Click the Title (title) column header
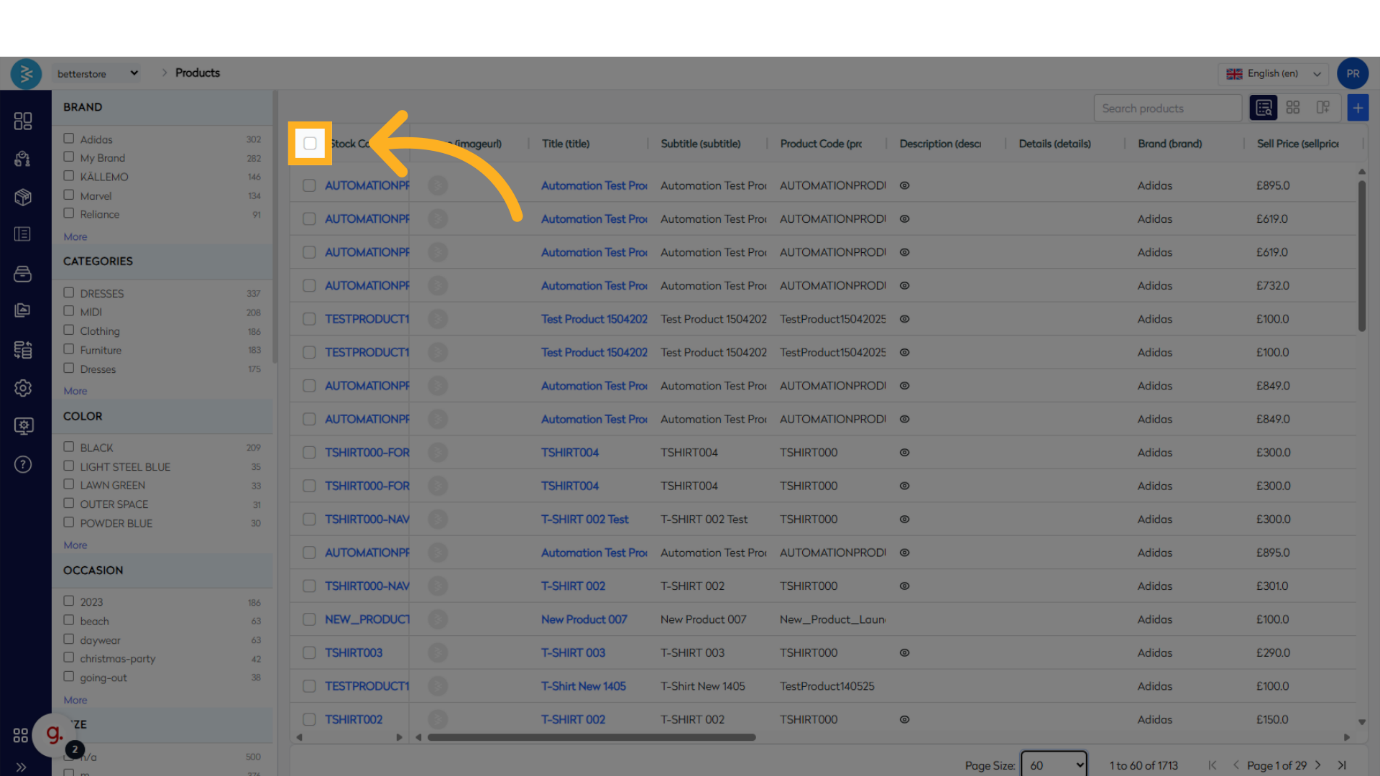The image size is (1380, 776). [x=566, y=144]
